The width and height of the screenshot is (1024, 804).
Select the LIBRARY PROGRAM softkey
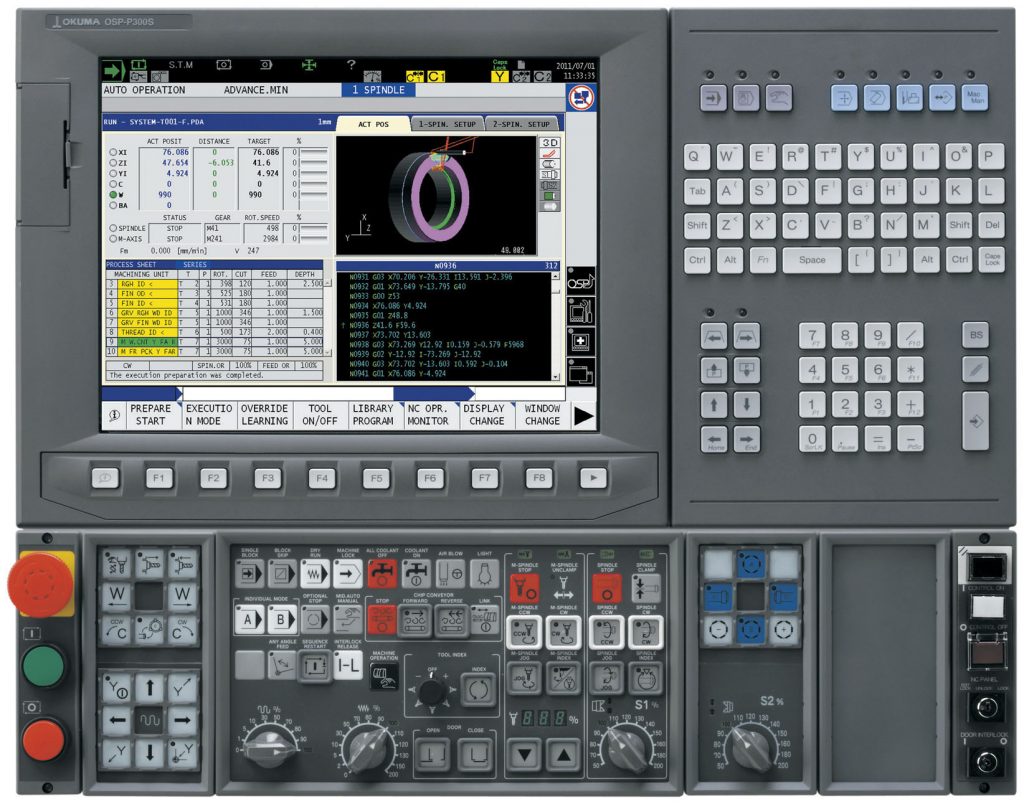click(373, 415)
